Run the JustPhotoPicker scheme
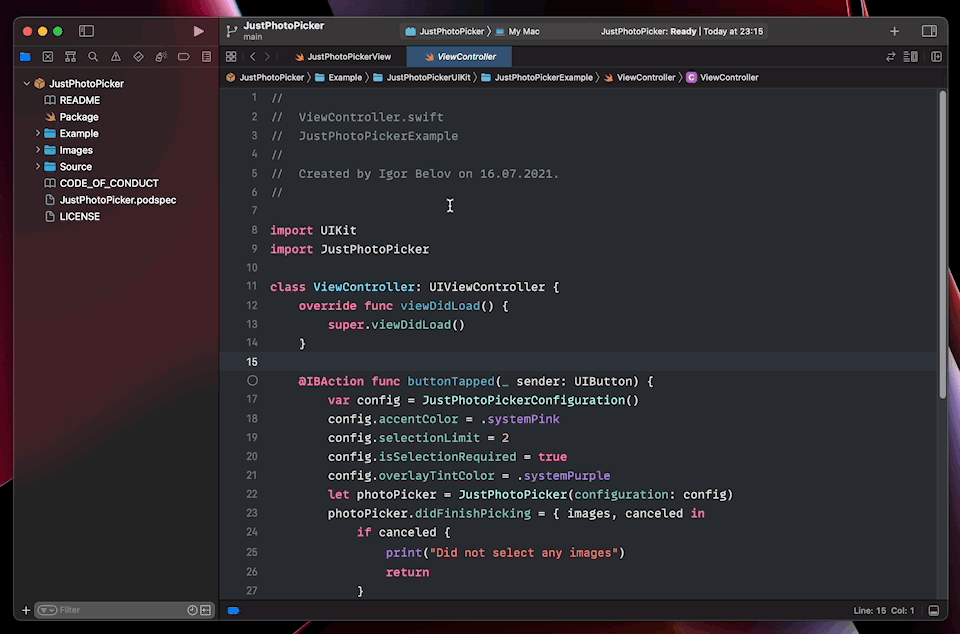960x634 pixels. coord(198,31)
